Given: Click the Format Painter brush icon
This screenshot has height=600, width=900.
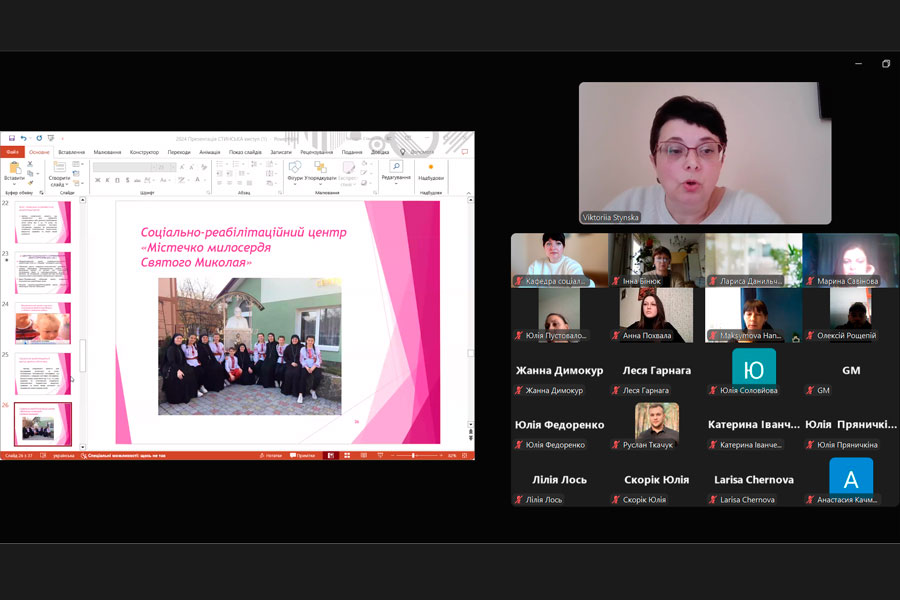Looking at the screenshot, I should click(x=30, y=183).
